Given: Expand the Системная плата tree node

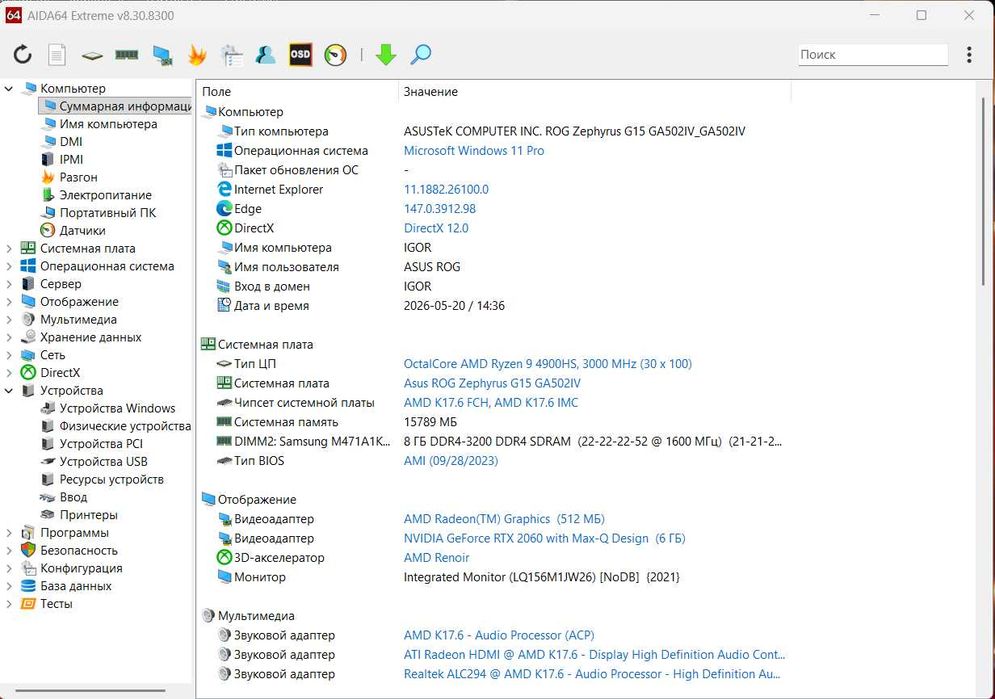Looking at the screenshot, I should pyautogui.click(x=9, y=249).
